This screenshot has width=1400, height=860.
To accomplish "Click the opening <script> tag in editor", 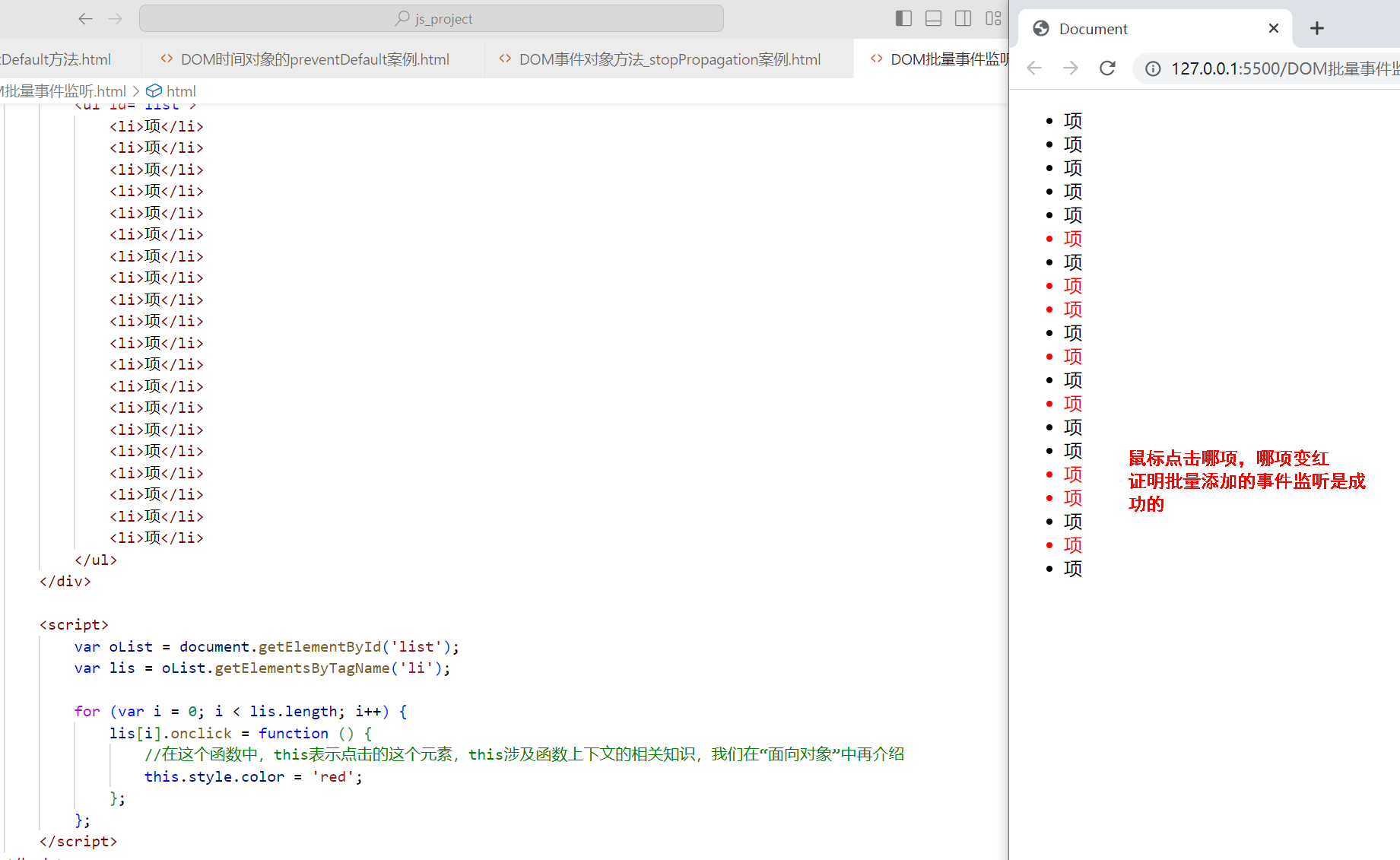I will pyautogui.click(x=74, y=624).
